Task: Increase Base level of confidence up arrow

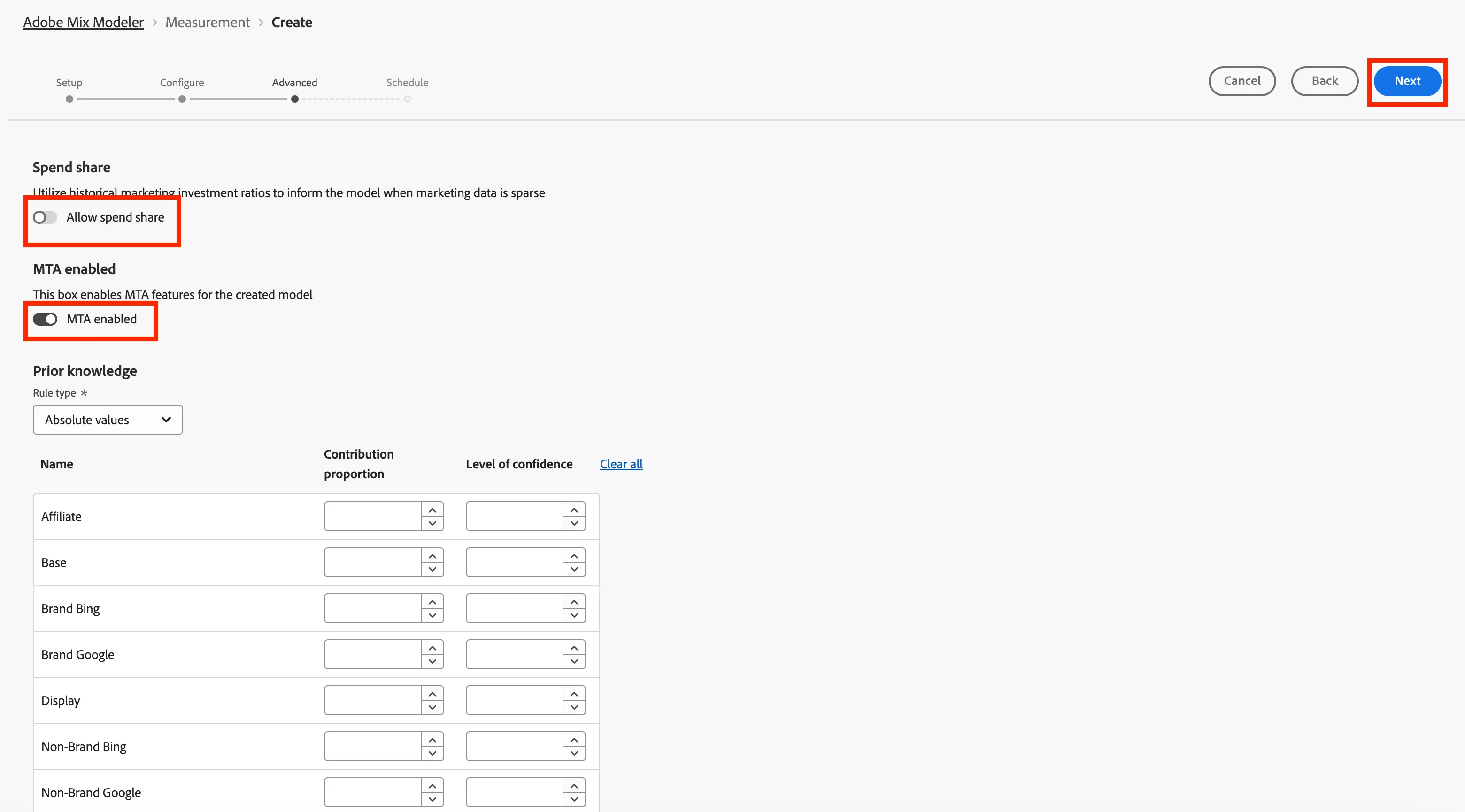Action: [x=574, y=556]
